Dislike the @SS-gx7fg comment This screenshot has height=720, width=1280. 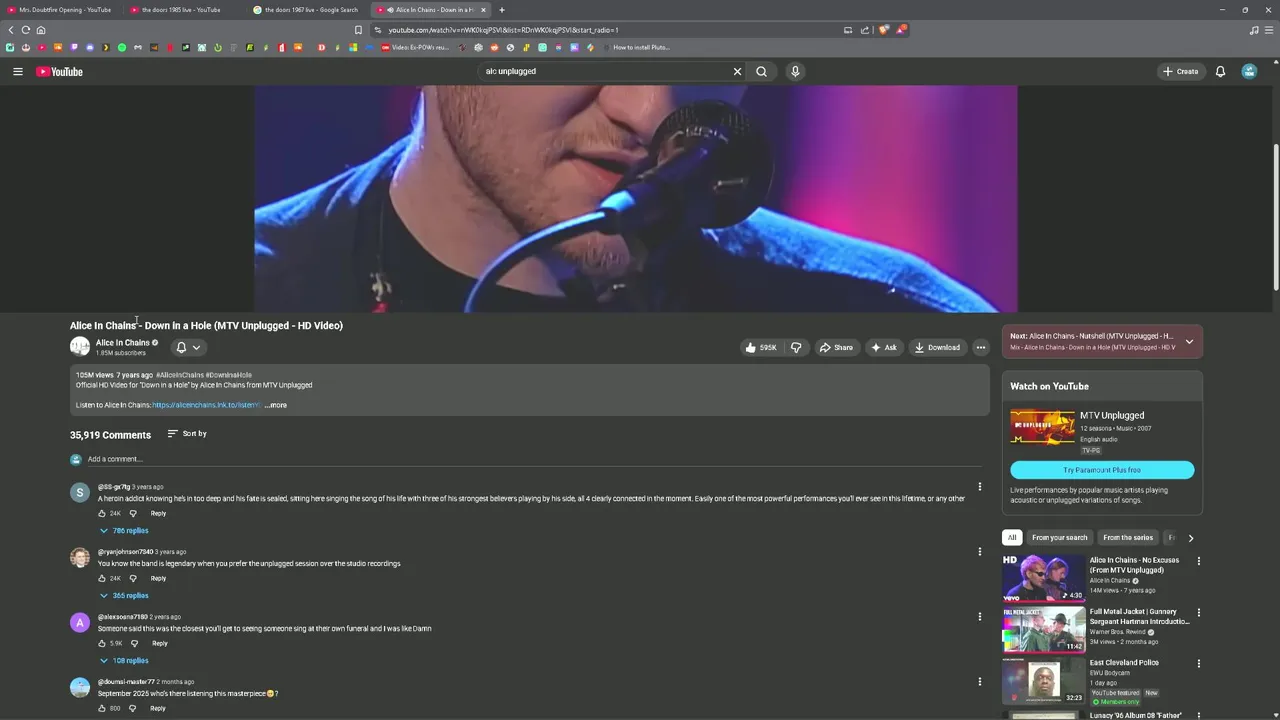pyautogui.click(x=133, y=513)
